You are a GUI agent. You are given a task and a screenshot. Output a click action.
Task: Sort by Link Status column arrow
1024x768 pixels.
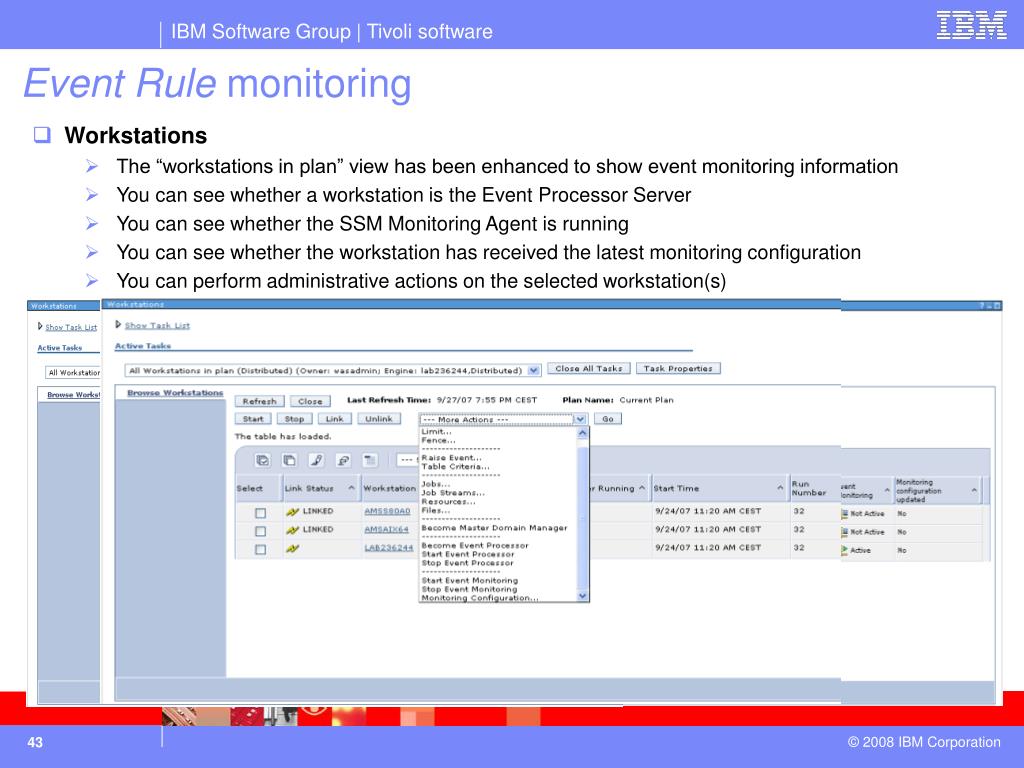pos(351,488)
